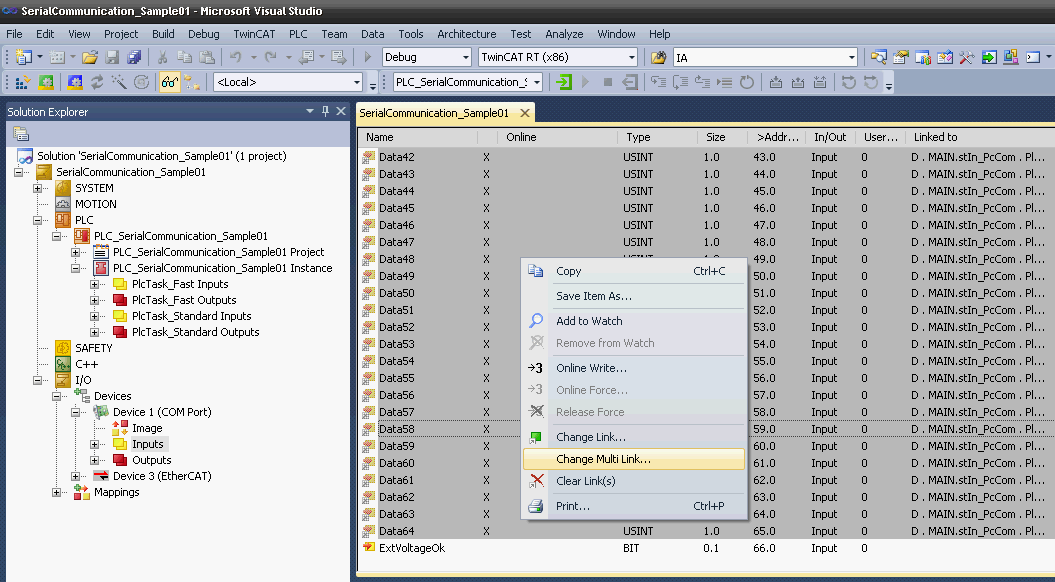Click the Restart TwinCAT Run Mode icon
Viewport: 1055px width, 582px height.
pyautogui.click(x=46, y=82)
